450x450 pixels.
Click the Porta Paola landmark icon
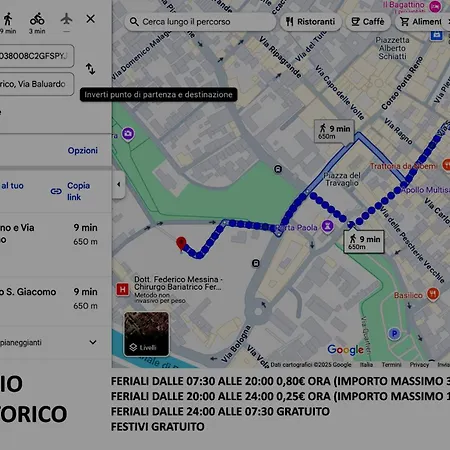click(x=328, y=227)
